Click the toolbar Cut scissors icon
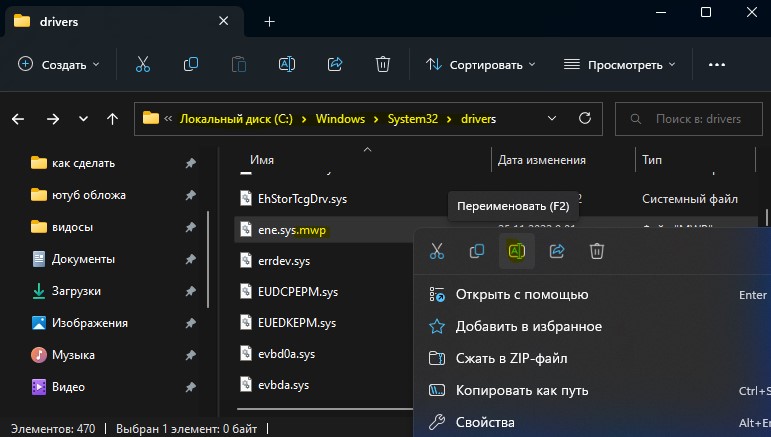Viewport: 771px width, 437px height. coord(143,64)
